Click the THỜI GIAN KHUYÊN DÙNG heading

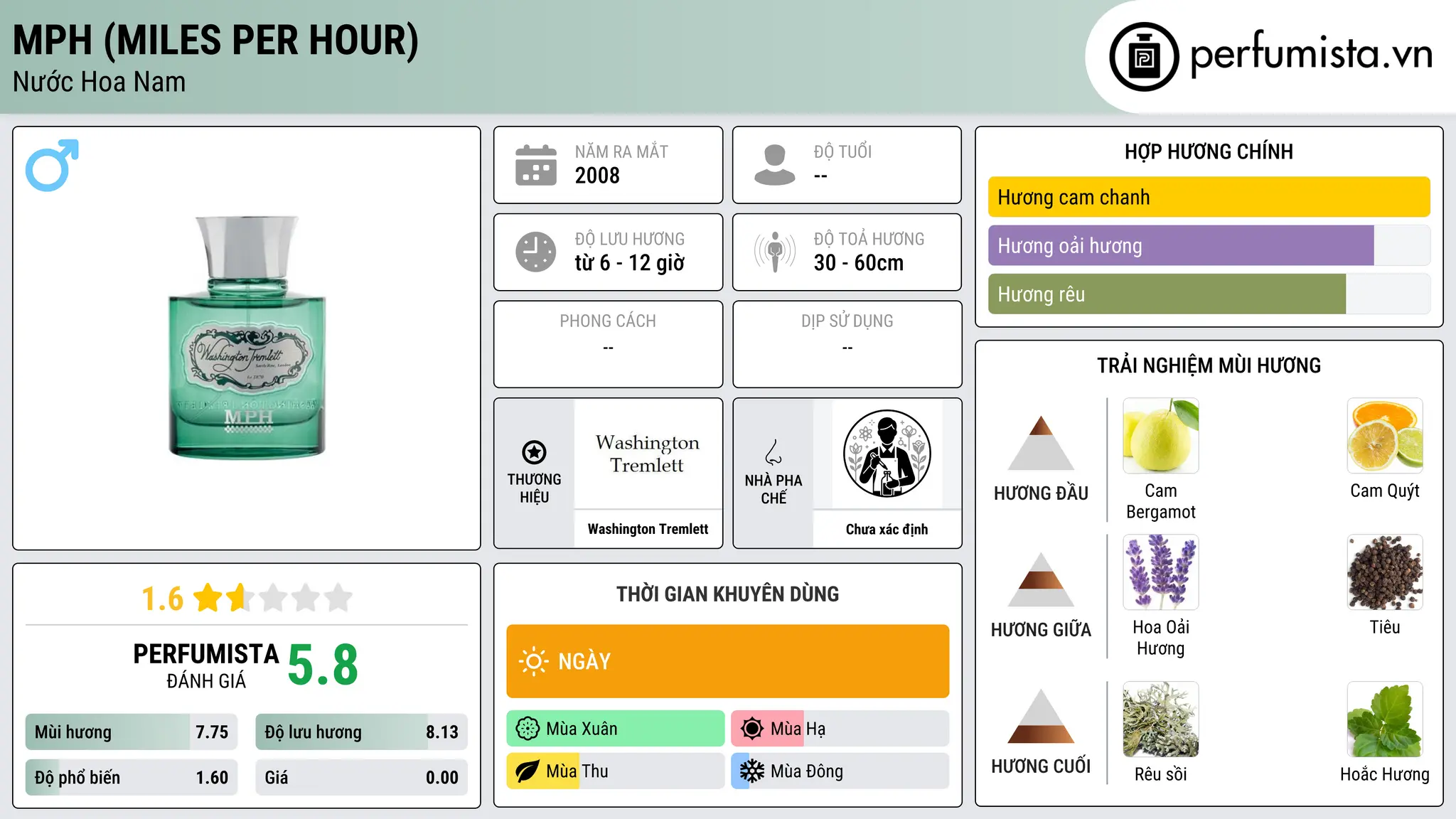pos(727,594)
